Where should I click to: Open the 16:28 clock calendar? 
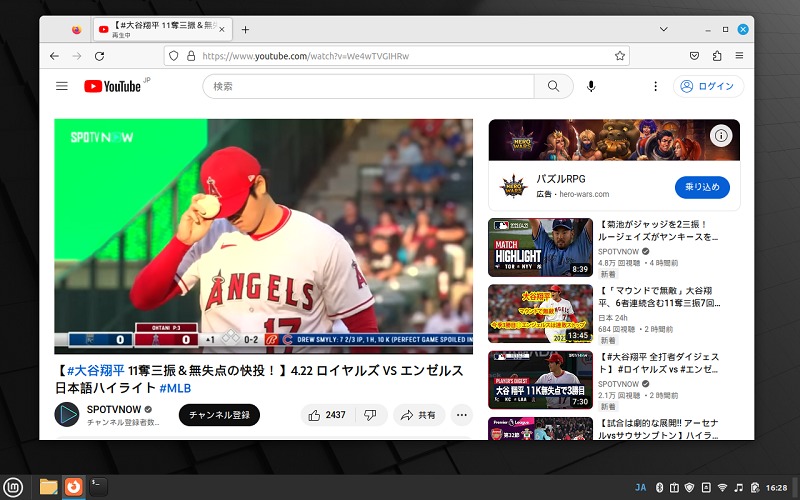[x=777, y=488]
